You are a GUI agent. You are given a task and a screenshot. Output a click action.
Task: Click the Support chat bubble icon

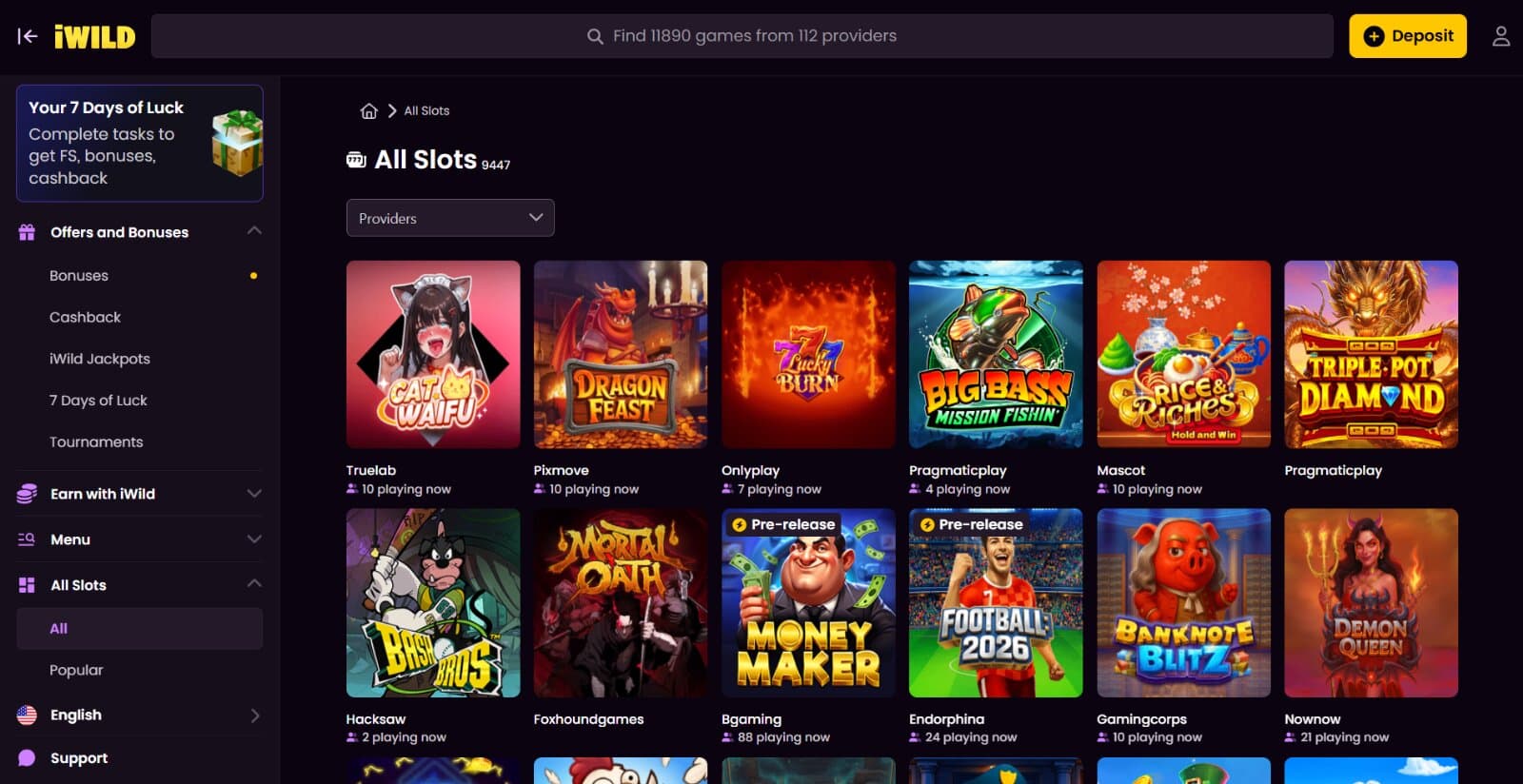(27, 758)
